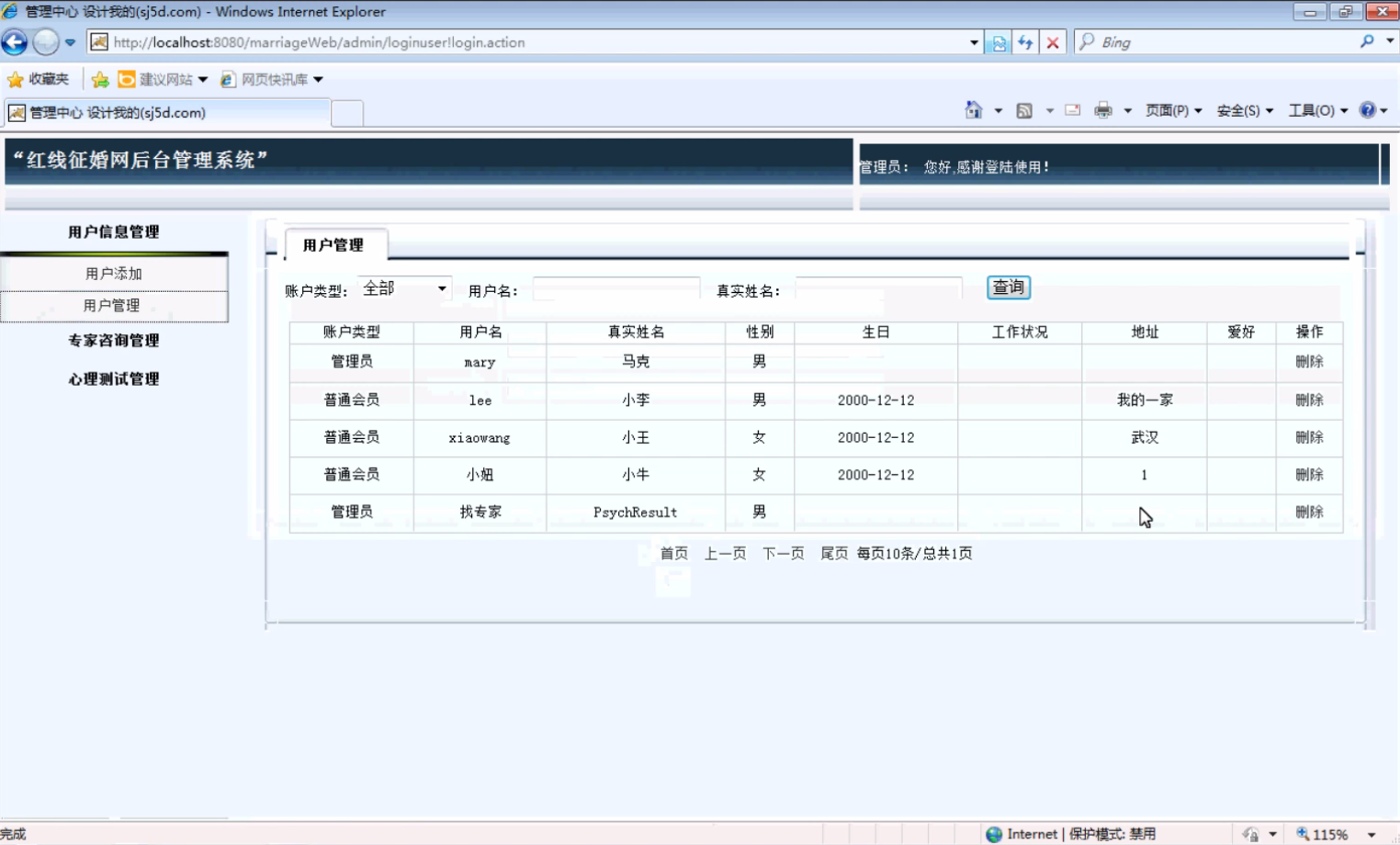Delete the mary user row
This screenshot has width=1400, height=845.
(x=1309, y=362)
